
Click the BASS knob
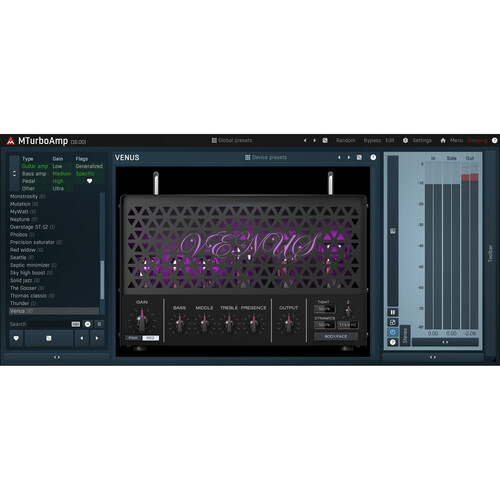tap(180, 323)
